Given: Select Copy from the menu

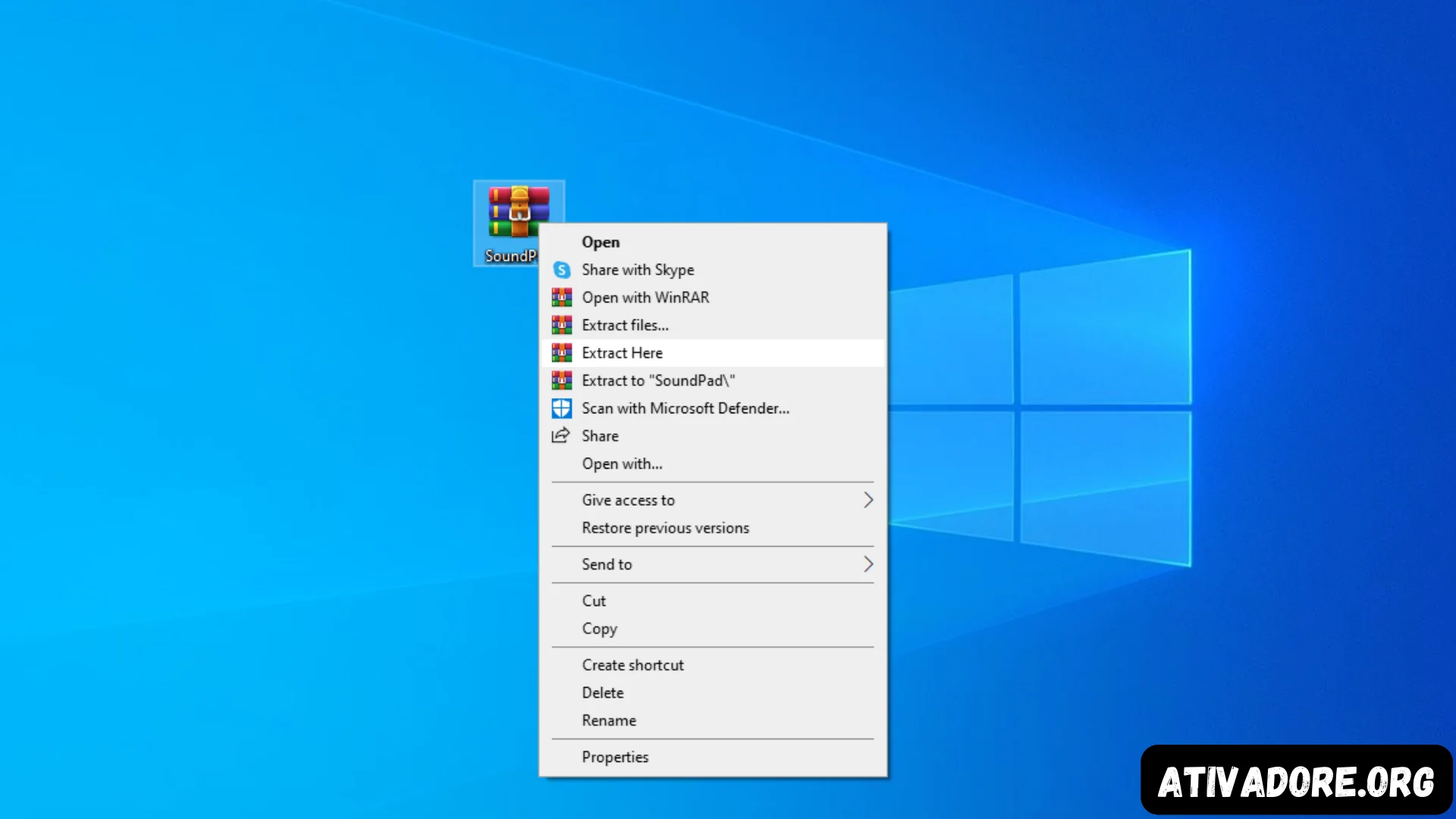Looking at the screenshot, I should 713,629.
